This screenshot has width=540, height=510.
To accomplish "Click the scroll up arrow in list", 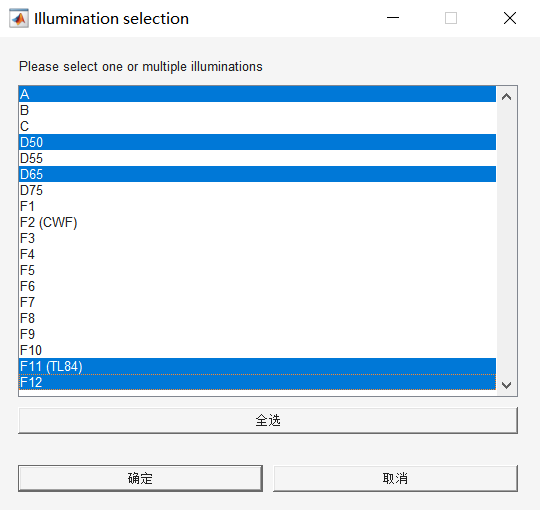I will [x=506, y=97].
